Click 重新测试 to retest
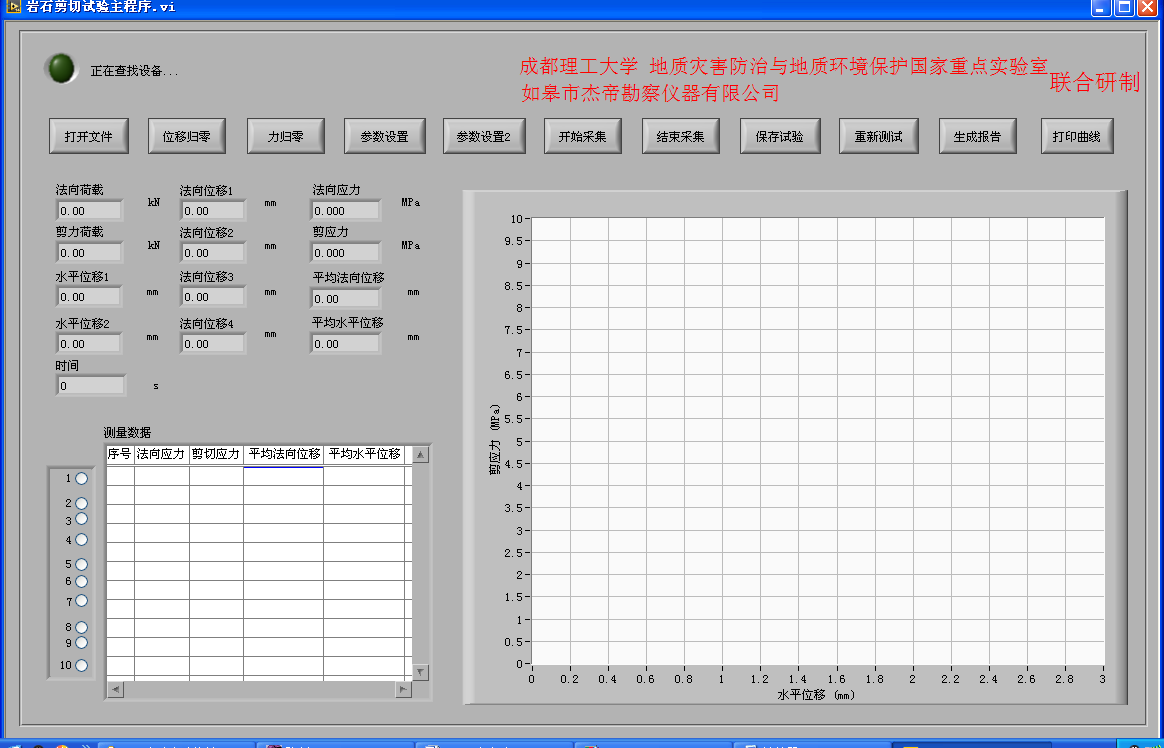The height and width of the screenshot is (748, 1164). coord(878,137)
